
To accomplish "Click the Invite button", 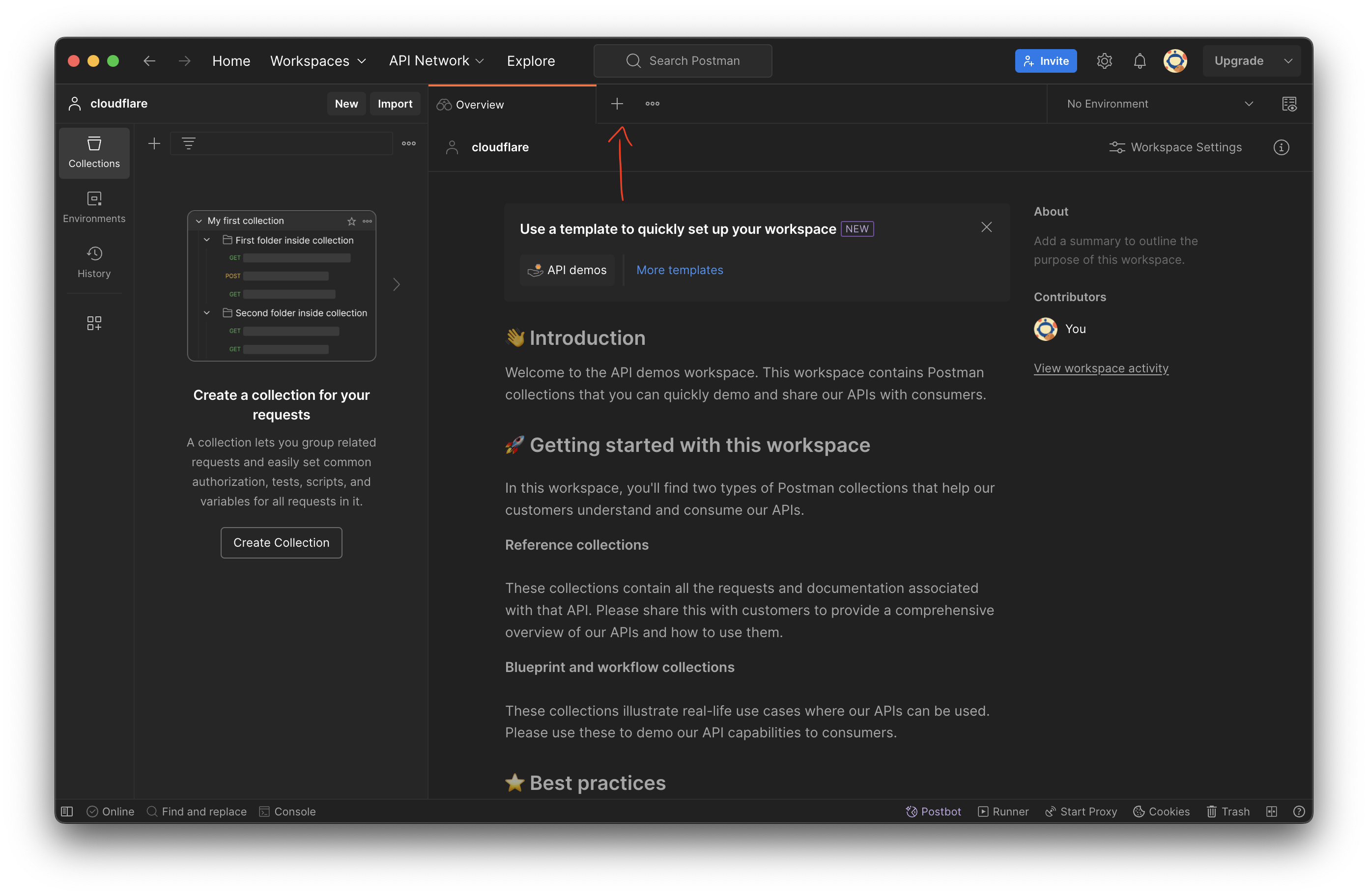I will click(1046, 61).
